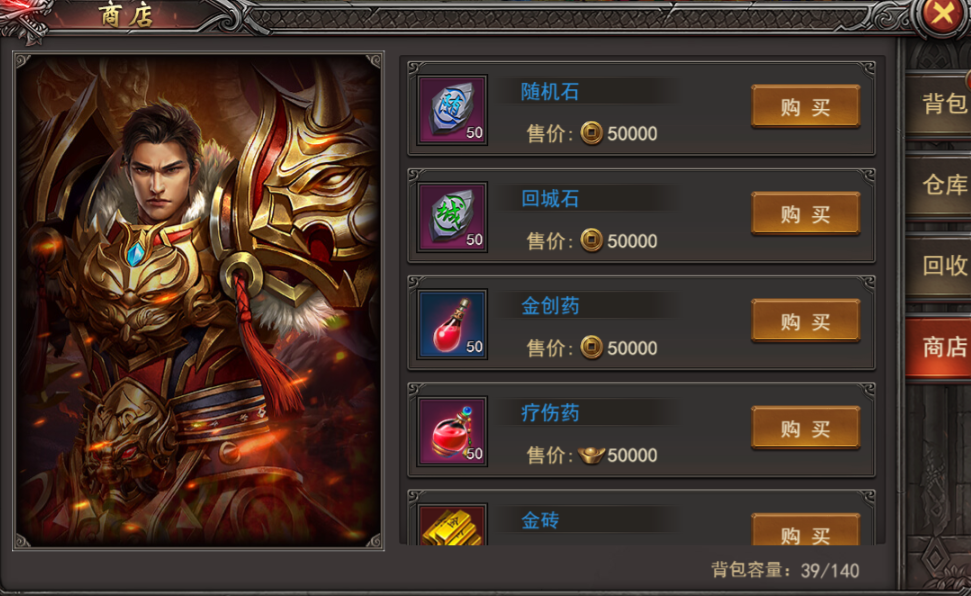
Task: Click the gold ingot icon beside 疗伤药 price
Action: (x=591, y=455)
